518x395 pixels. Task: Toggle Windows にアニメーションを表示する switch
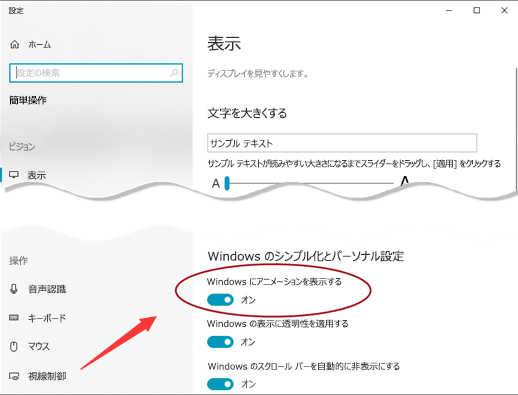pos(220,300)
